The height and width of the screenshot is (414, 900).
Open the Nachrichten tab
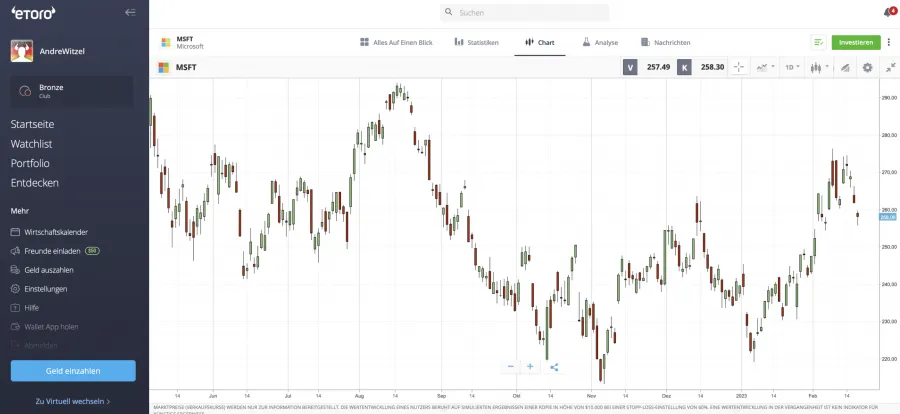click(666, 42)
